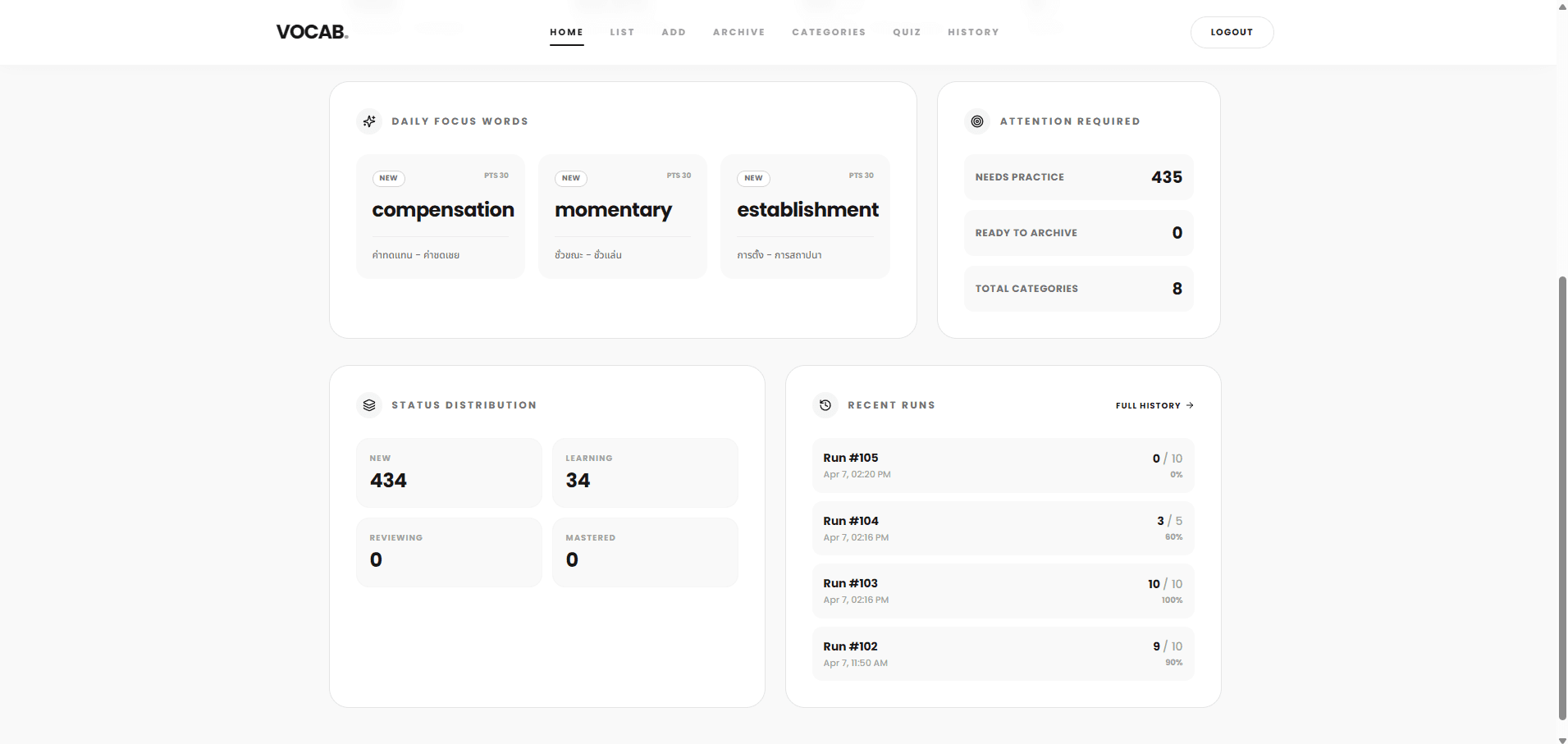The image size is (1568, 744).
Task: Select the momentary word card
Action: 623,217
